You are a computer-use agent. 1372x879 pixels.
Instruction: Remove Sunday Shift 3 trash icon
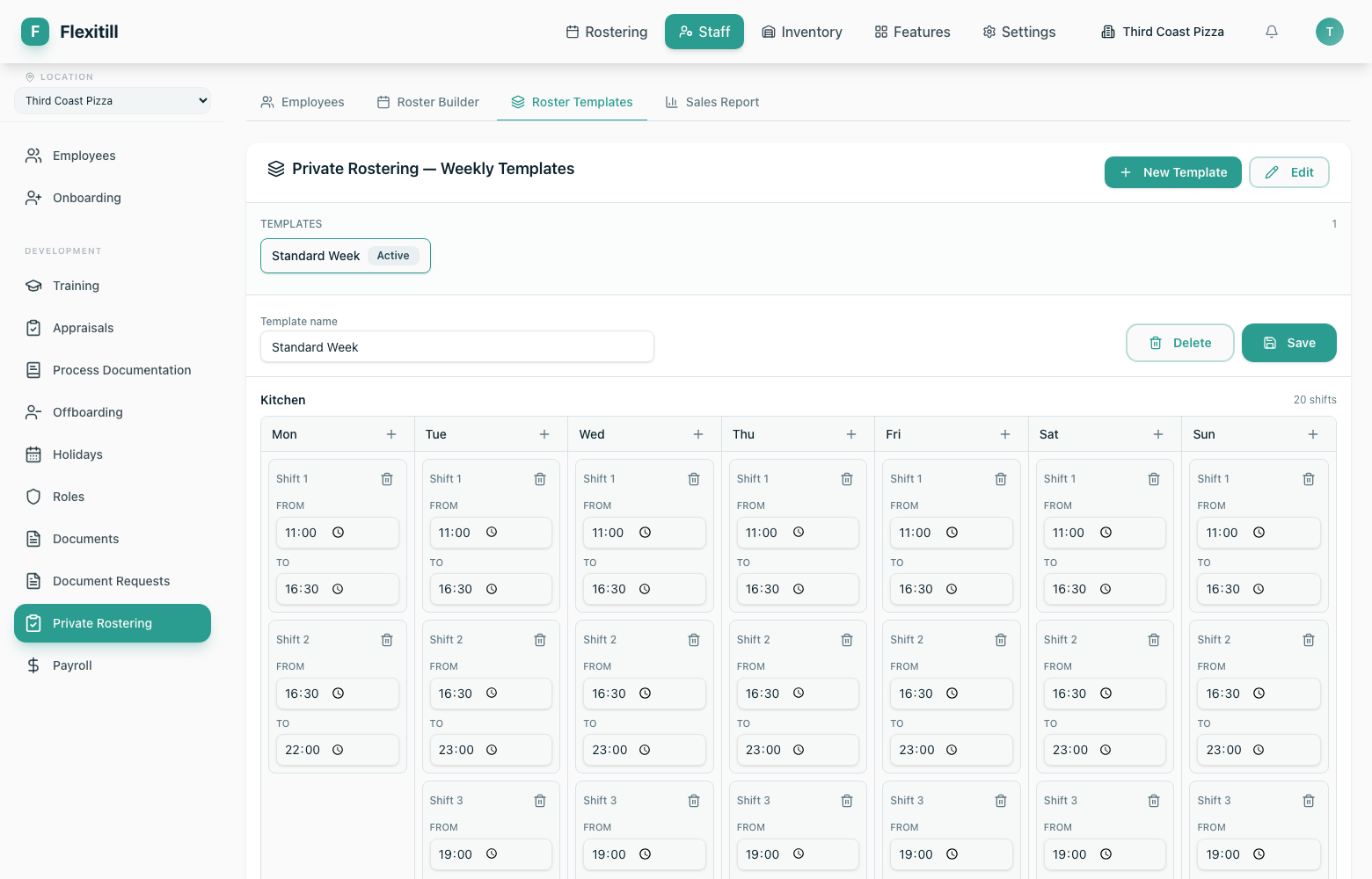pyautogui.click(x=1309, y=801)
